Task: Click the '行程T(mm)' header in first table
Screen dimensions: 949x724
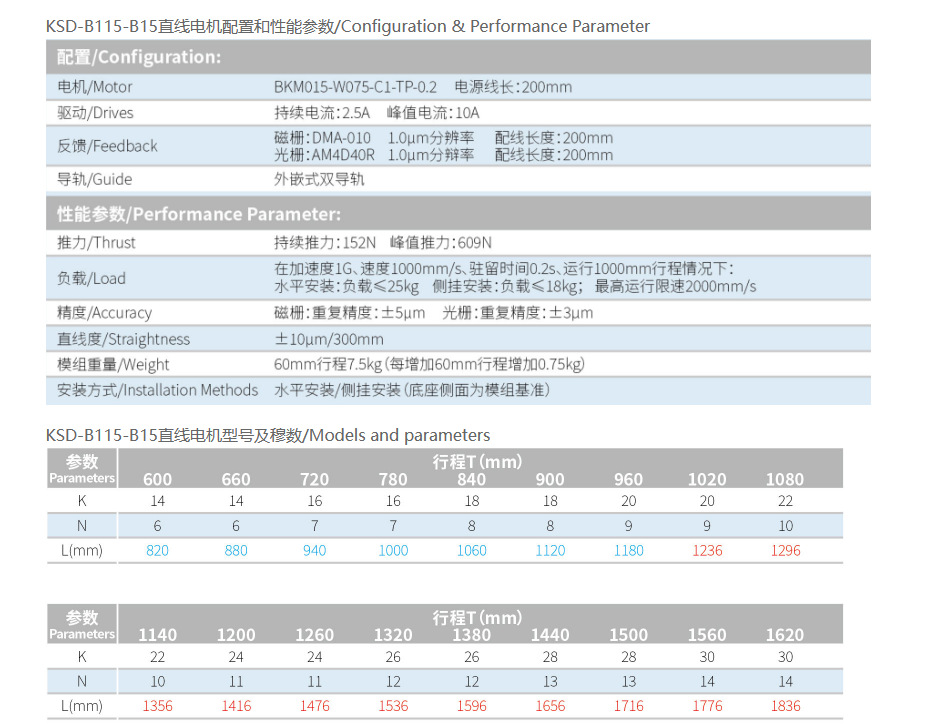Action: coord(478,462)
